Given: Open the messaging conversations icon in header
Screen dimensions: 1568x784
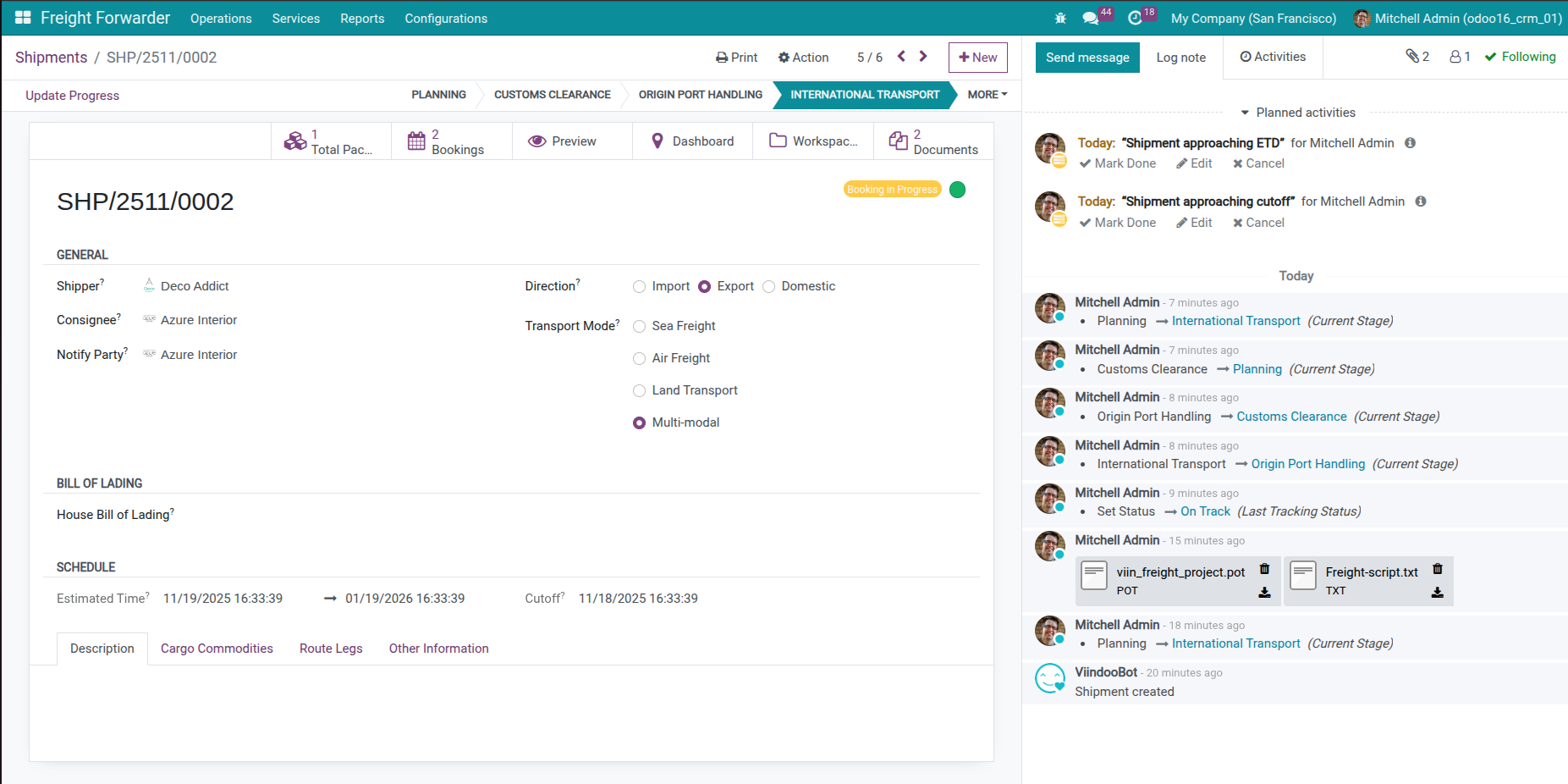Looking at the screenshot, I should [1091, 17].
